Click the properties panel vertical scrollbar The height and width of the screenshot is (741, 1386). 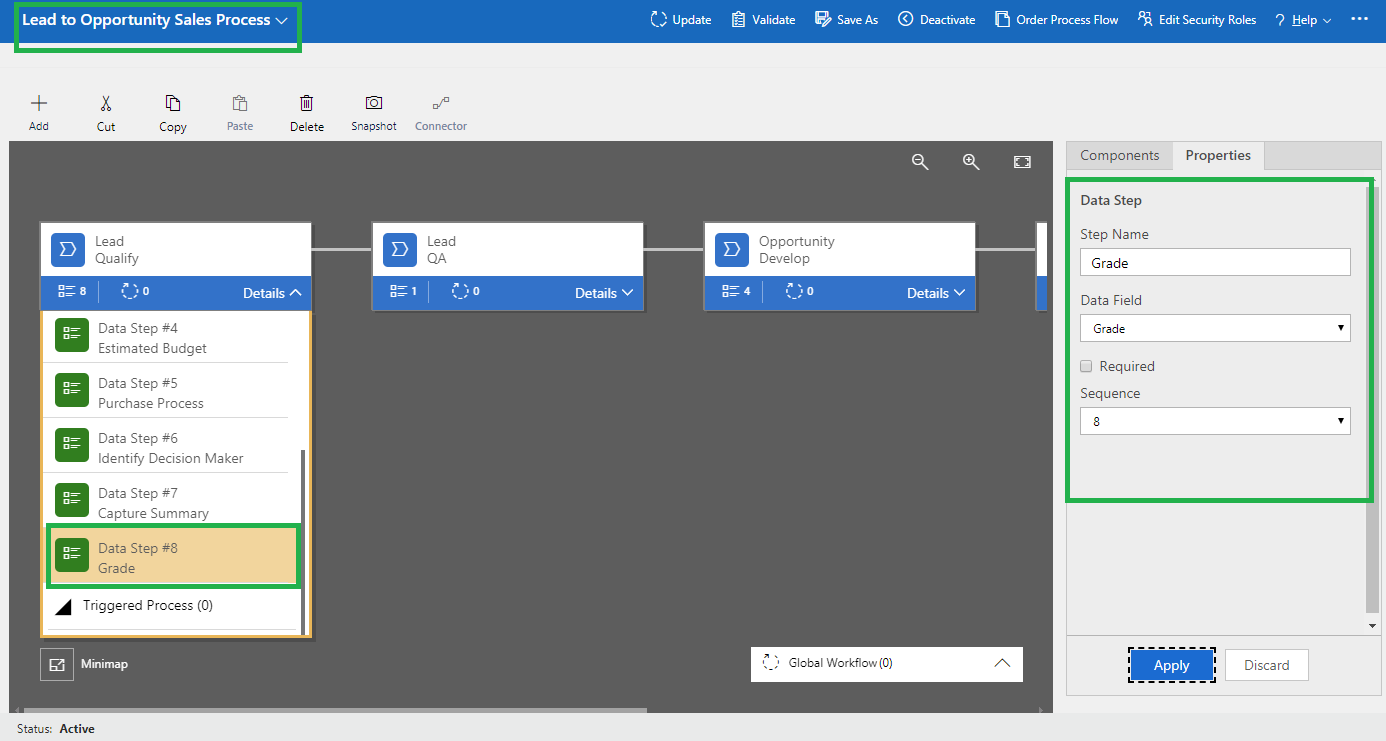[x=1372, y=398]
